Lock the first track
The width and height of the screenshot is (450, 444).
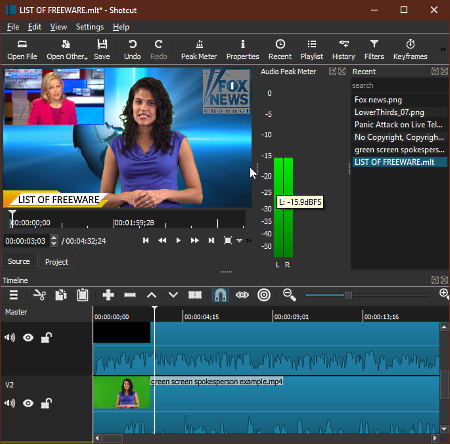(x=46, y=338)
